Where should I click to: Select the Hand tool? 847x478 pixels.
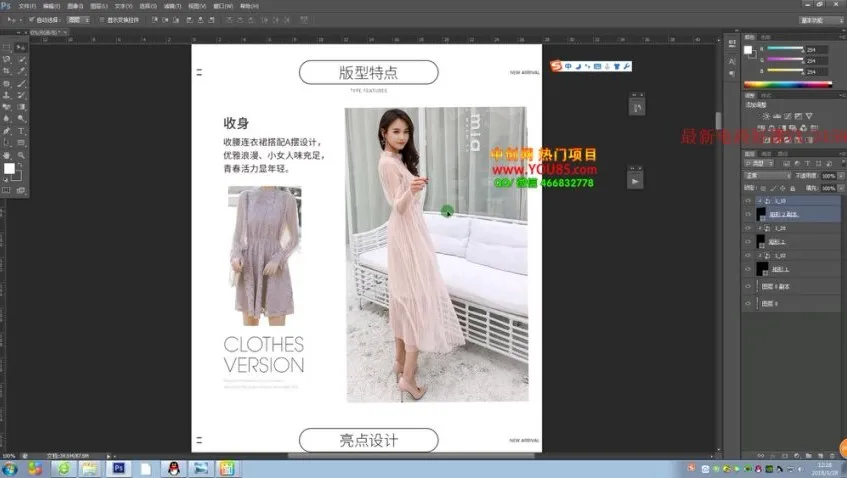[x=8, y=155]
